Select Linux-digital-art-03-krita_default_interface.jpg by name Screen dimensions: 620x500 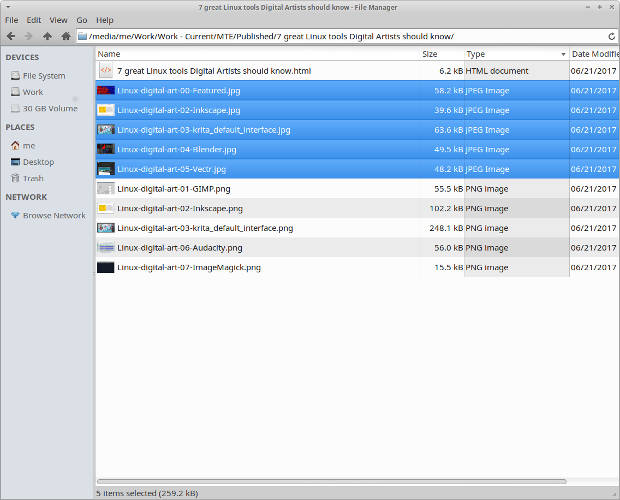[x=204, y=130]
